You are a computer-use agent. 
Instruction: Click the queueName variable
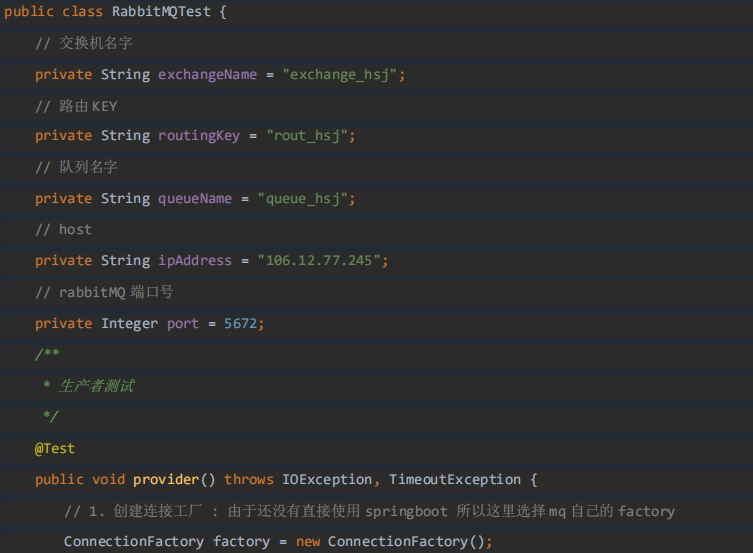point(195,199)
